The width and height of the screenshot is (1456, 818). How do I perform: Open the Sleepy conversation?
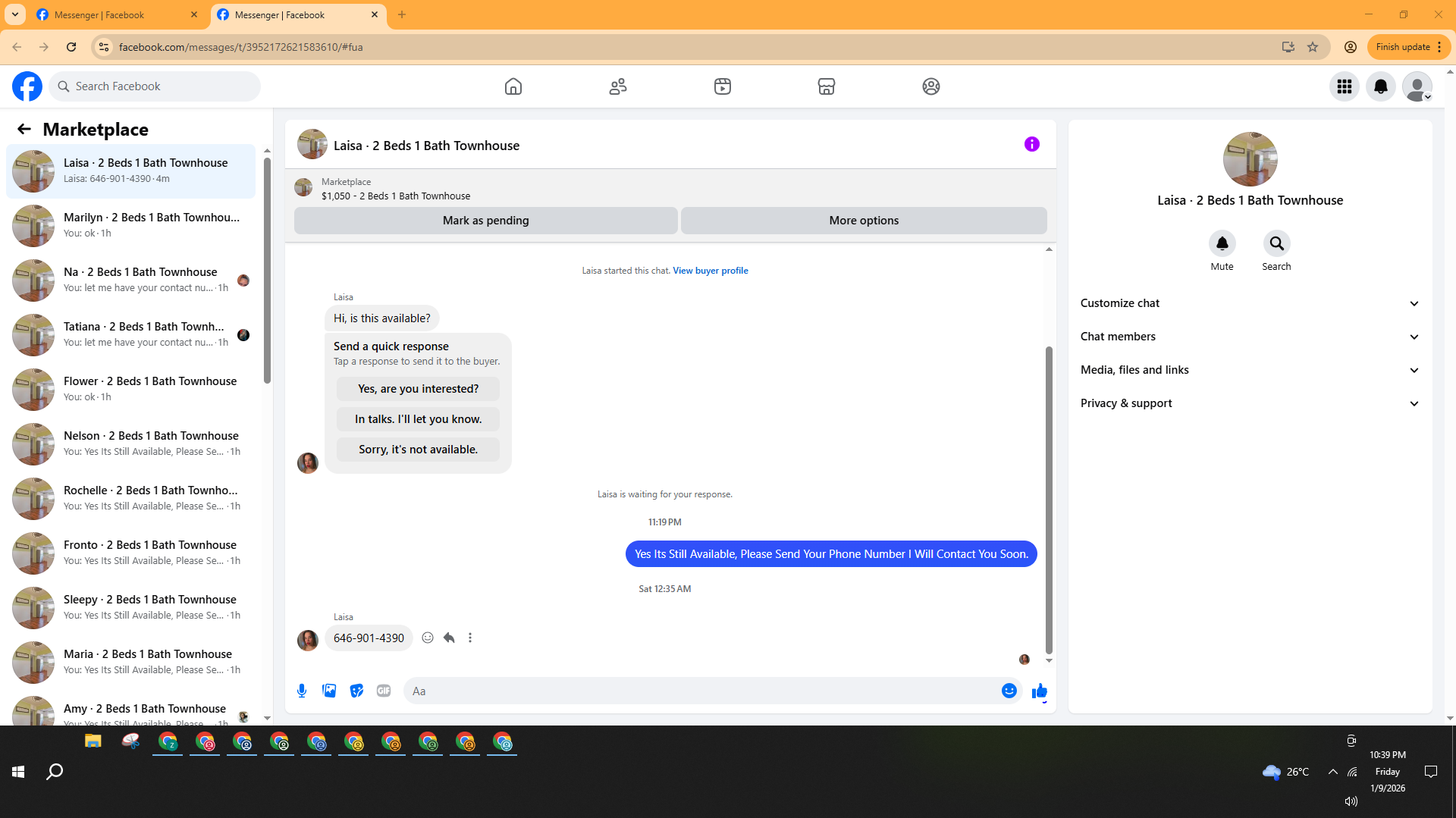pos(130,607)
